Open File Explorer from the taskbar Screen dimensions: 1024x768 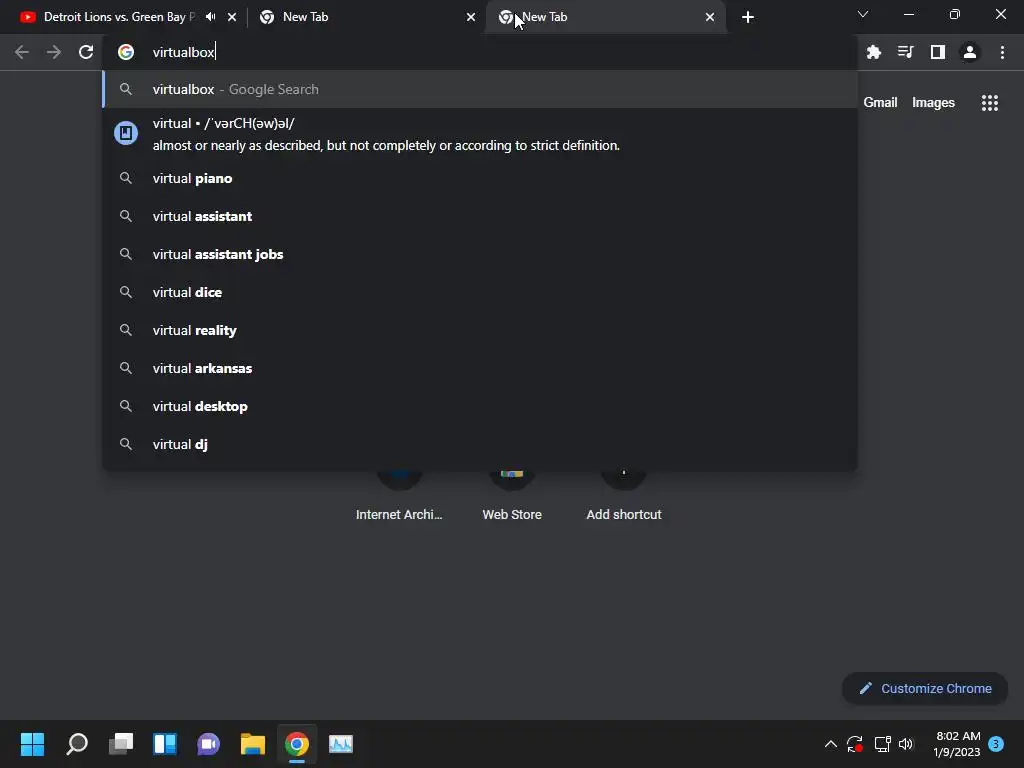(253, 744)
